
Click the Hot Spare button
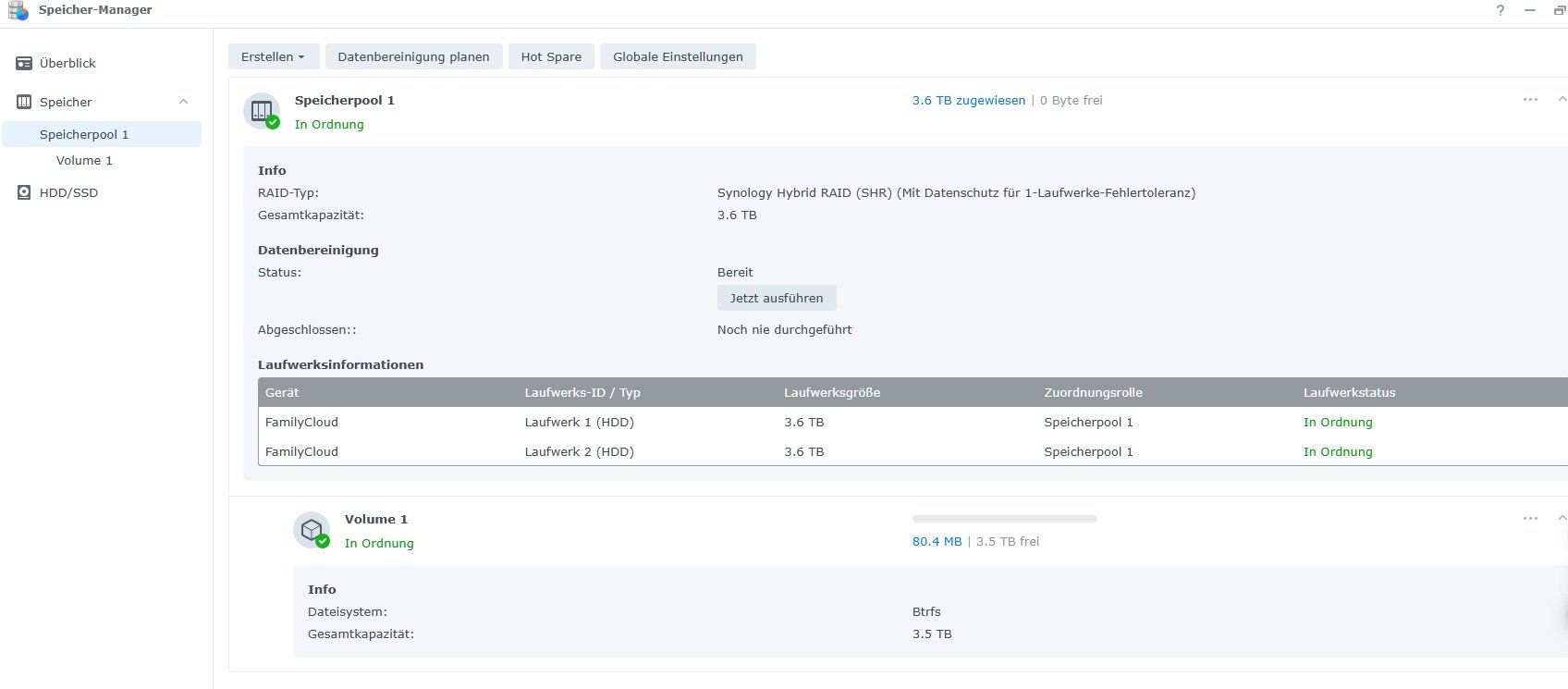551,56
